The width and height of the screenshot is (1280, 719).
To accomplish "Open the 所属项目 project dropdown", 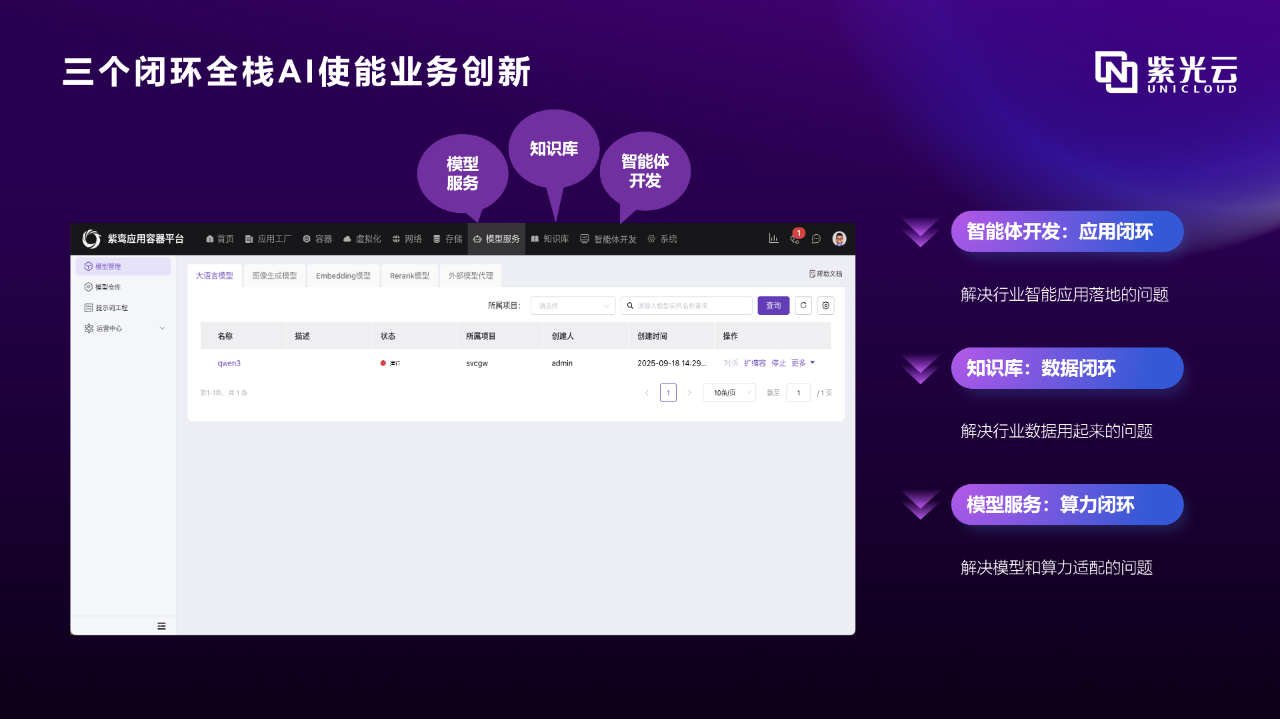I will [x=572, y=305].
